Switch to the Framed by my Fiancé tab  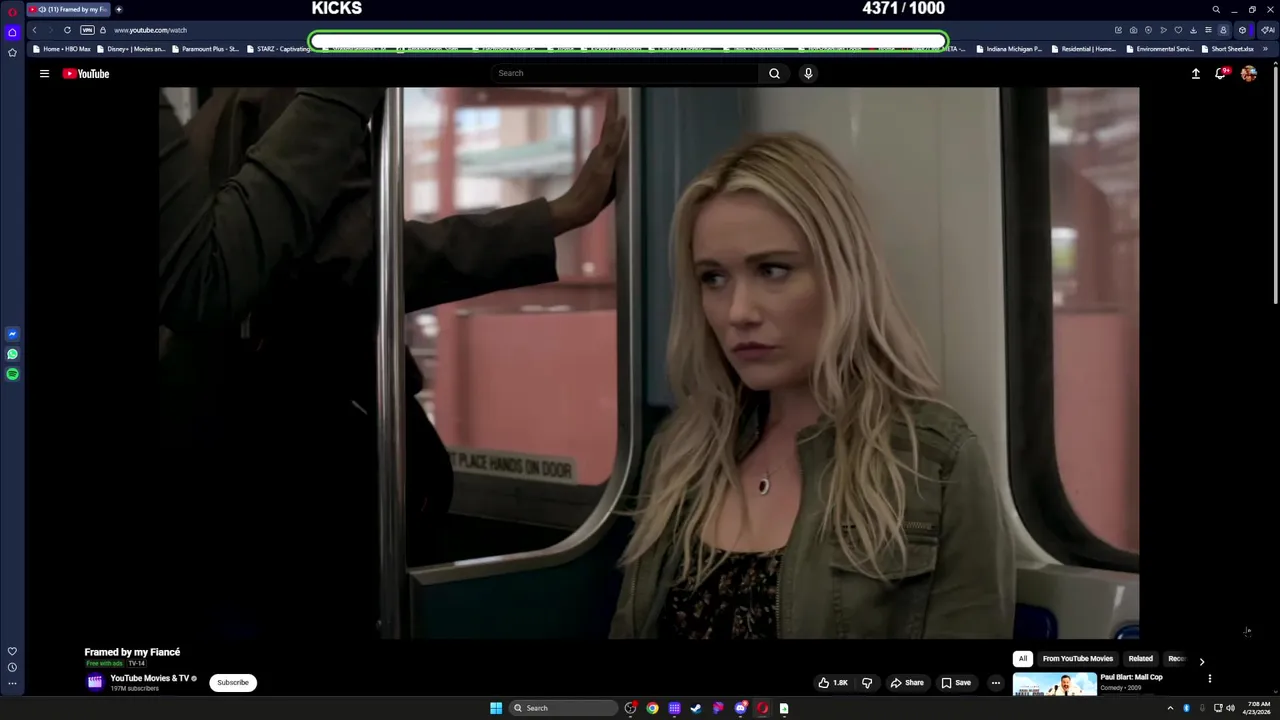[x=69, y=9]
